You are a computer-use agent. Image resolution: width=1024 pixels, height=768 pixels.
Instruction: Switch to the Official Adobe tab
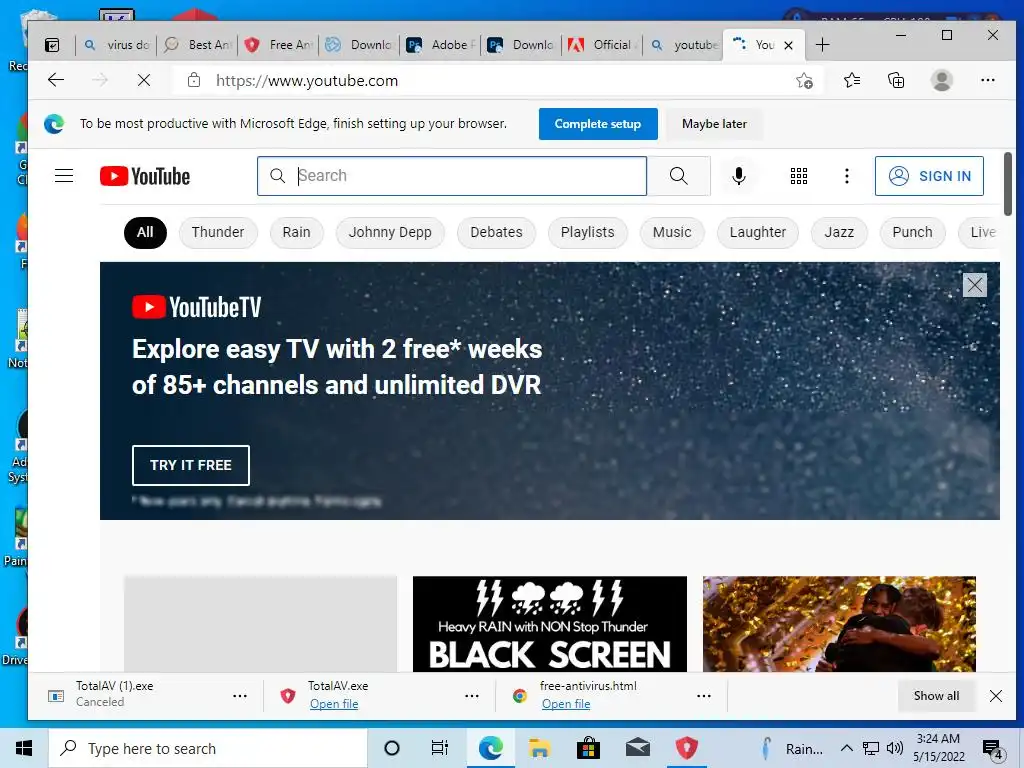[603, 45]
